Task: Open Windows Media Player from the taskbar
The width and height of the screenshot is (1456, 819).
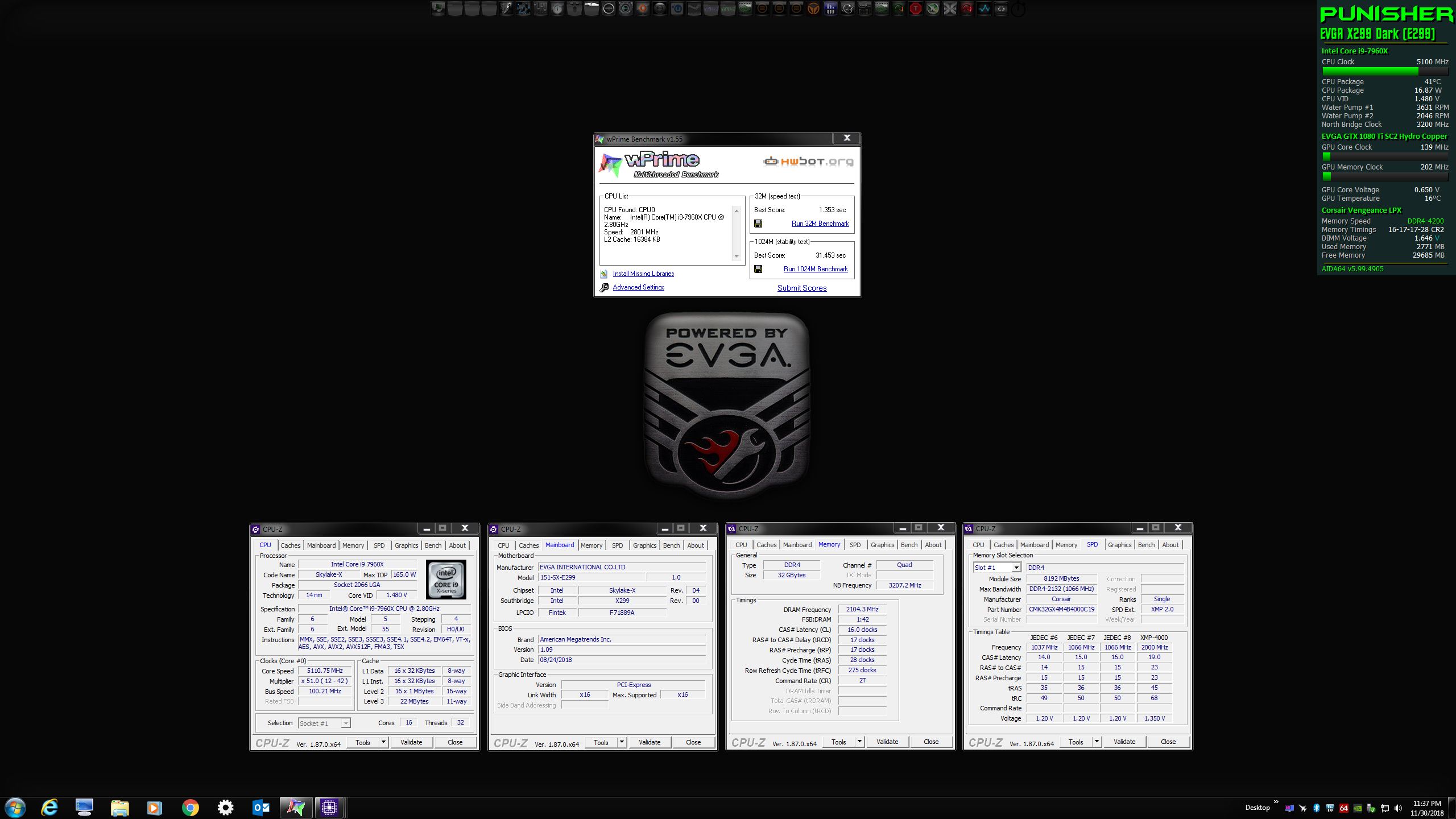Action: (x=154, y=808)
